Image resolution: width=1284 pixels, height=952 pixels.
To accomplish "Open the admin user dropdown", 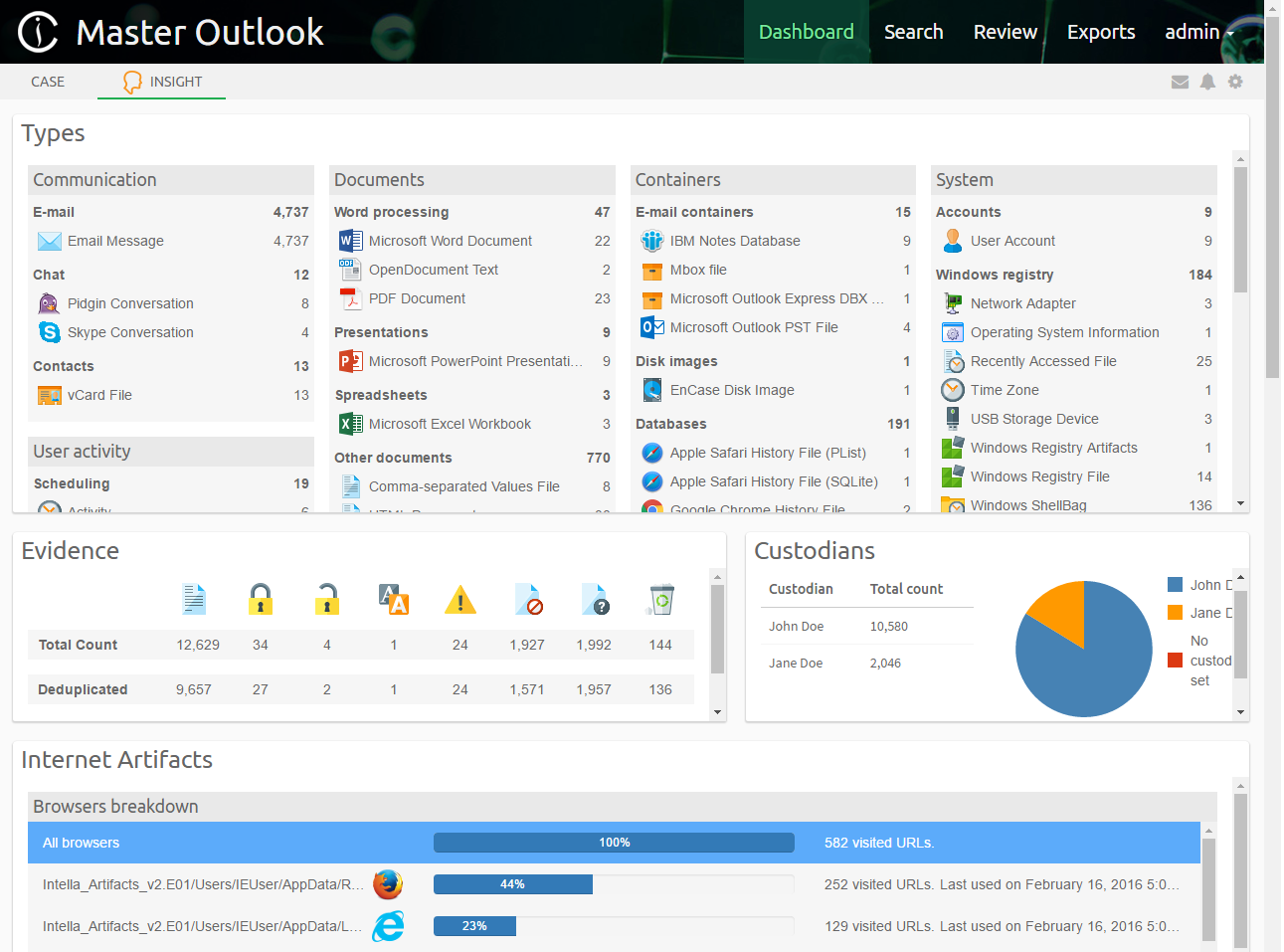I will pyautogui.click(x=1198, y=32).
